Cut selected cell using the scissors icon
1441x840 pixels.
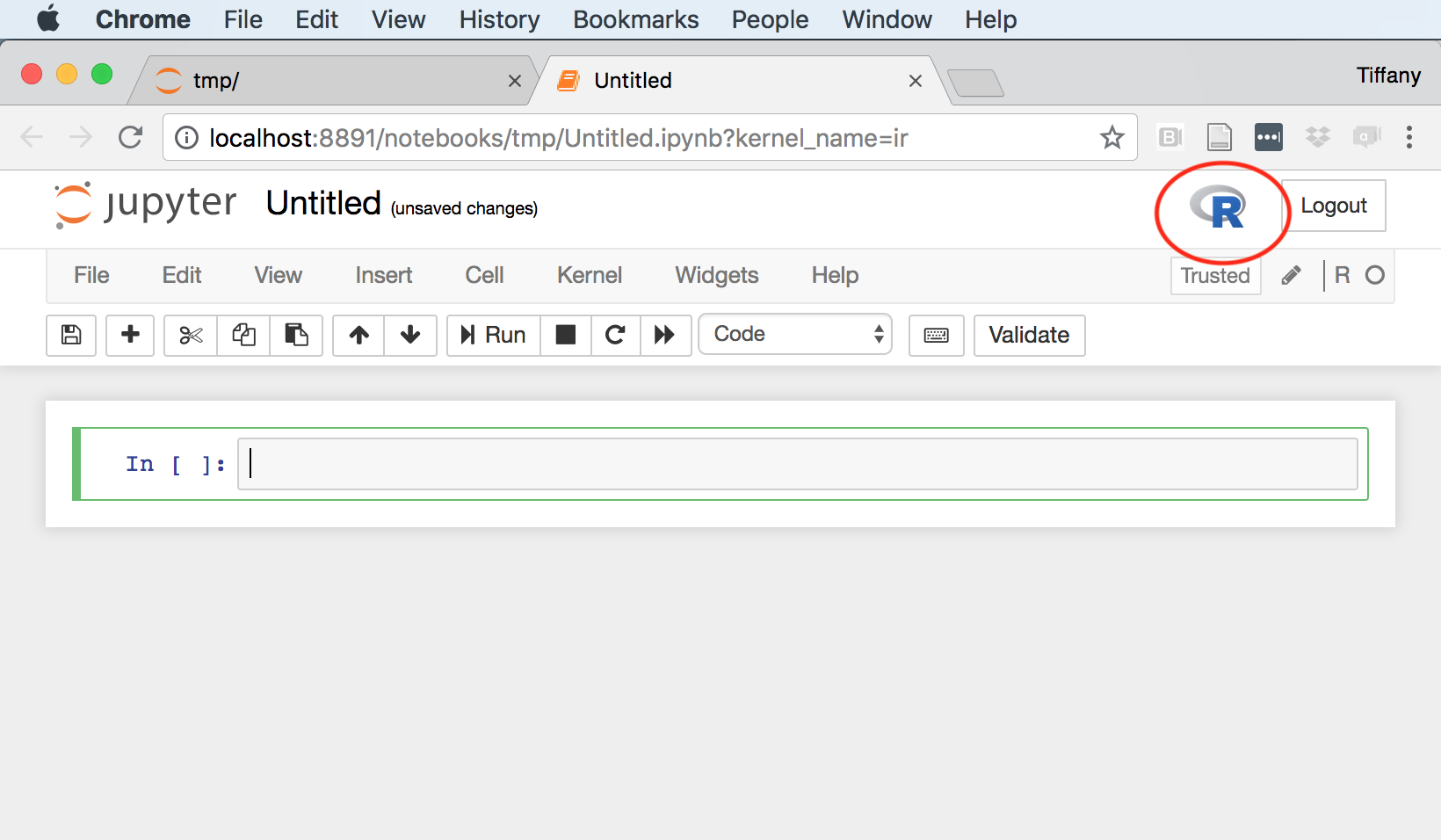191,335
